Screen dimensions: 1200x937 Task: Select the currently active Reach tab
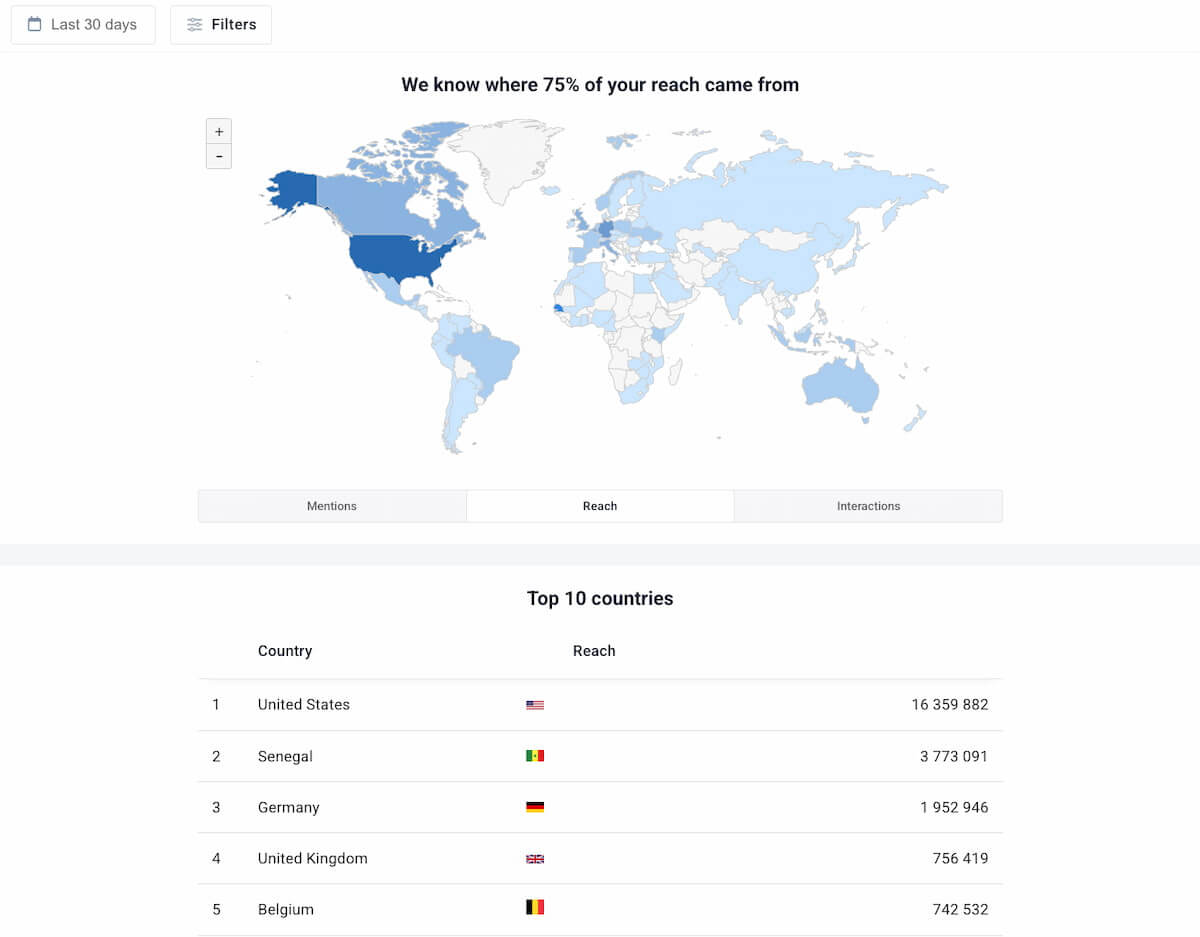coord(600,506)
